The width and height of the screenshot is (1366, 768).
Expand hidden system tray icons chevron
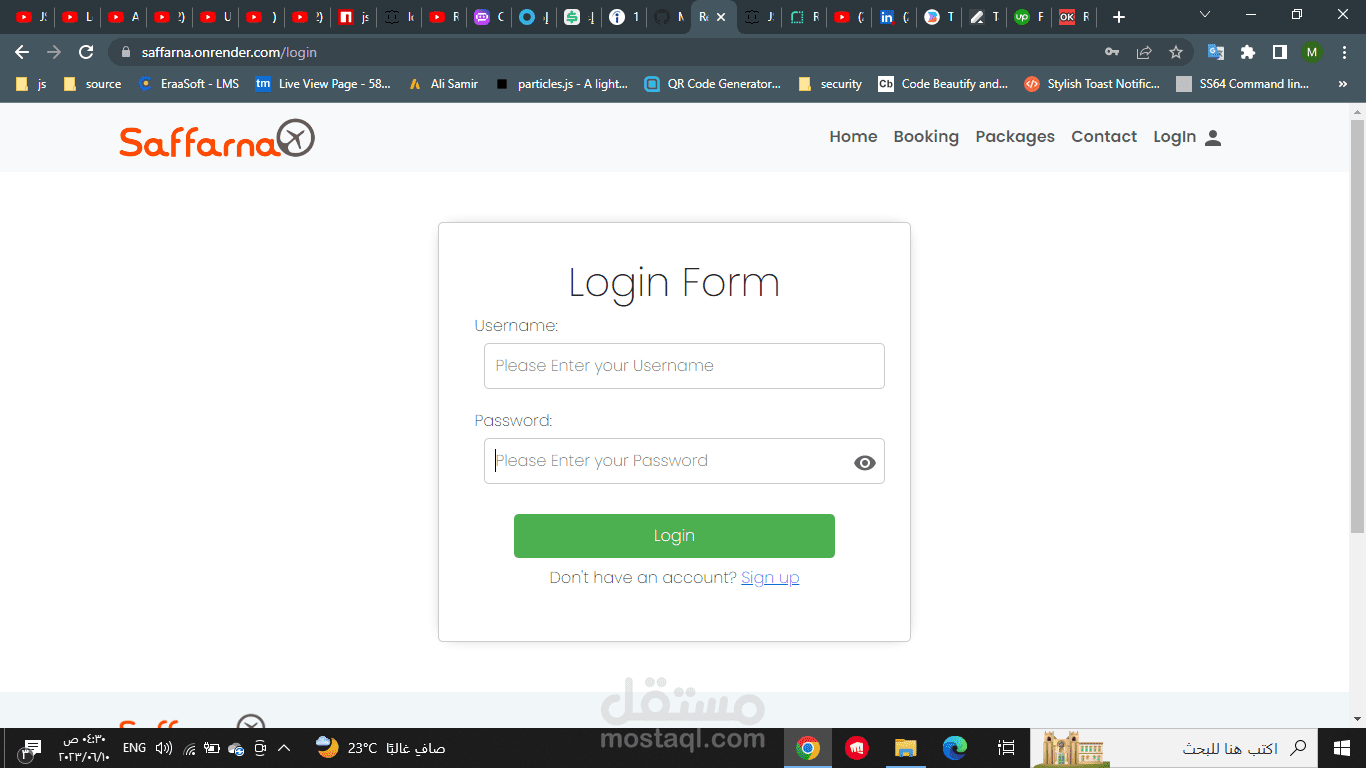point(284,748)
